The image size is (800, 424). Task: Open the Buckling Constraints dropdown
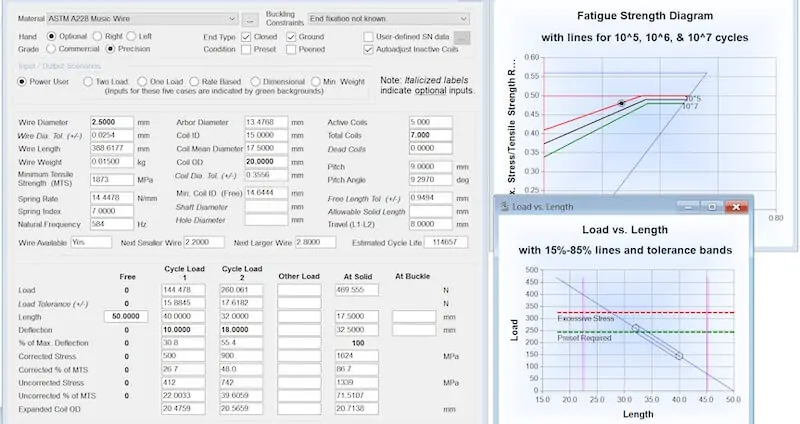(462, 19)
